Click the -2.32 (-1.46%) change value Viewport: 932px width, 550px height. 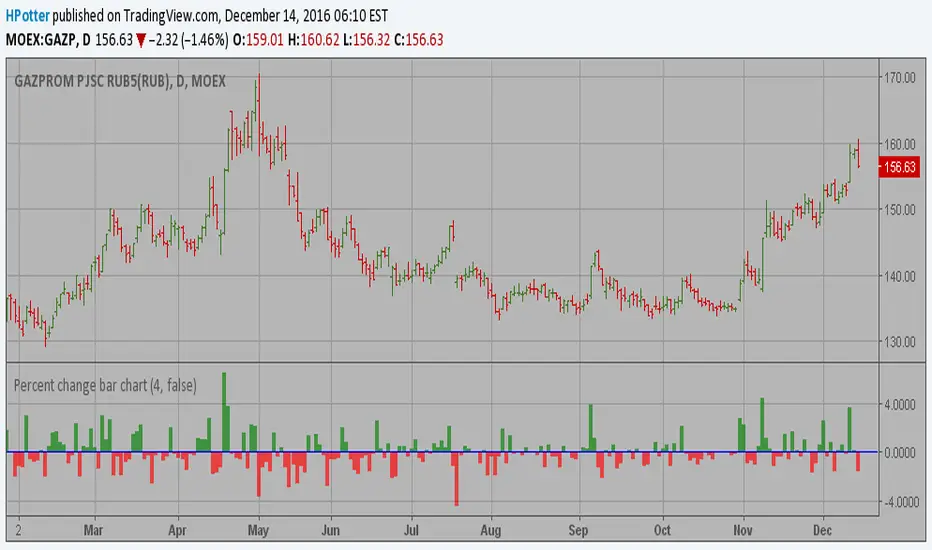coord(188,40)
